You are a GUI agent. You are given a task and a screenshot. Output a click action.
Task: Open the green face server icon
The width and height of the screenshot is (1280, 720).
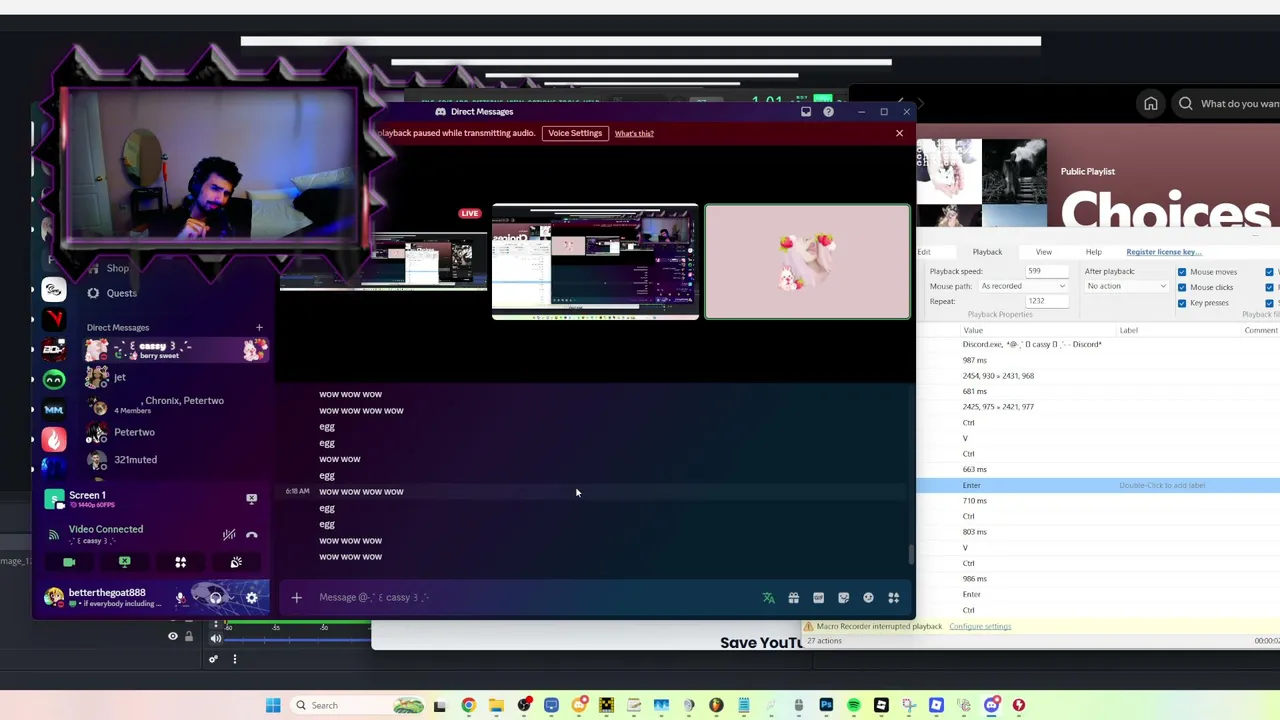(x=54, y=380)
